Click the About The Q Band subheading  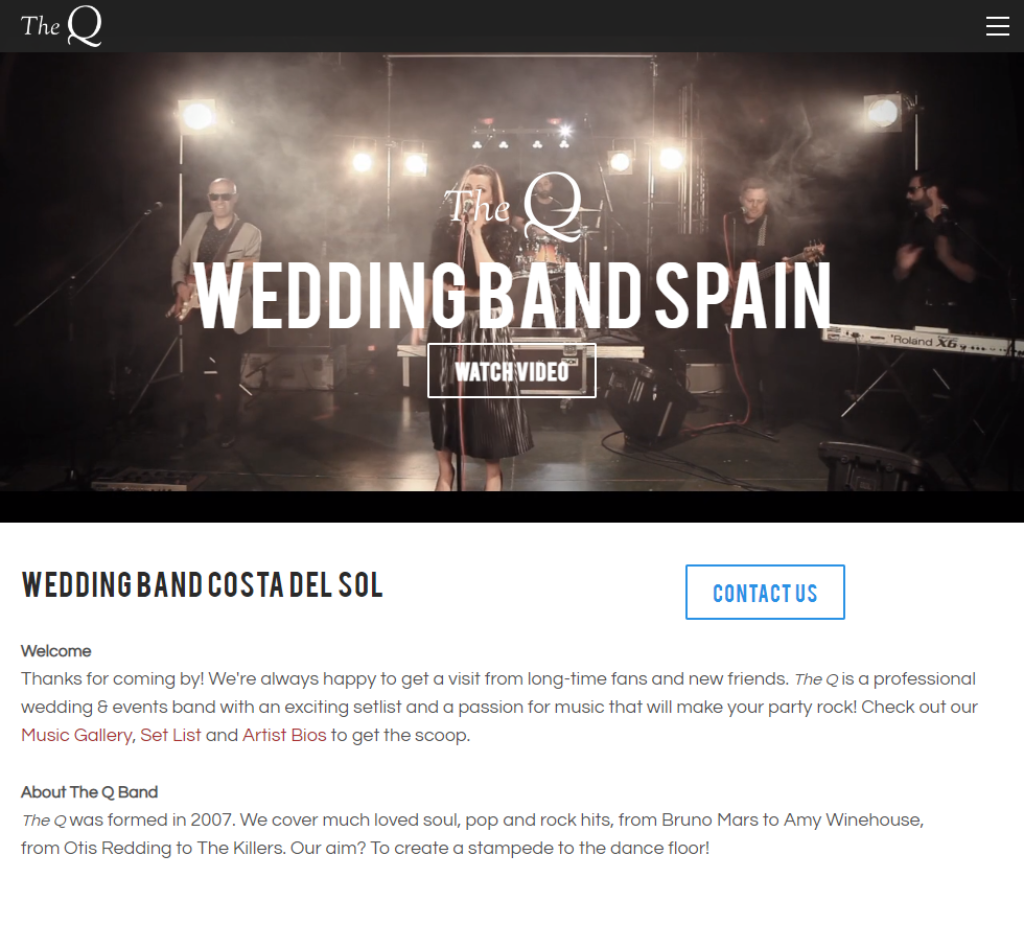[x=89, y=792]
